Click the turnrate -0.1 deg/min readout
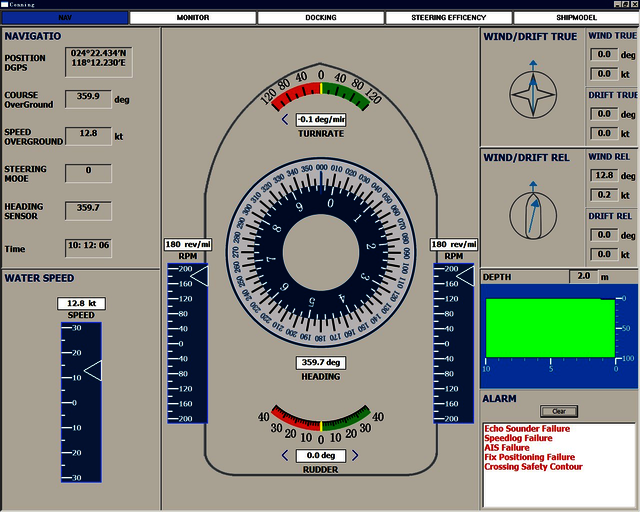Screen dimensions: 640x512 pos(321,120)
